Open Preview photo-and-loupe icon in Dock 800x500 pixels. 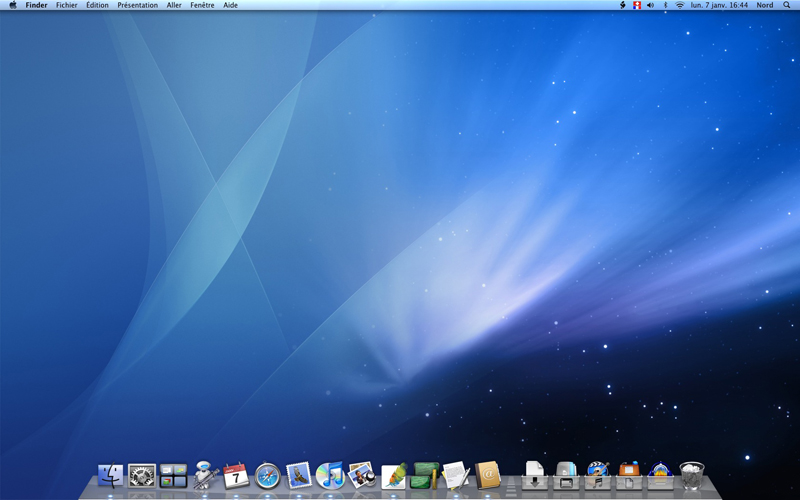click(x=362, y=475)
